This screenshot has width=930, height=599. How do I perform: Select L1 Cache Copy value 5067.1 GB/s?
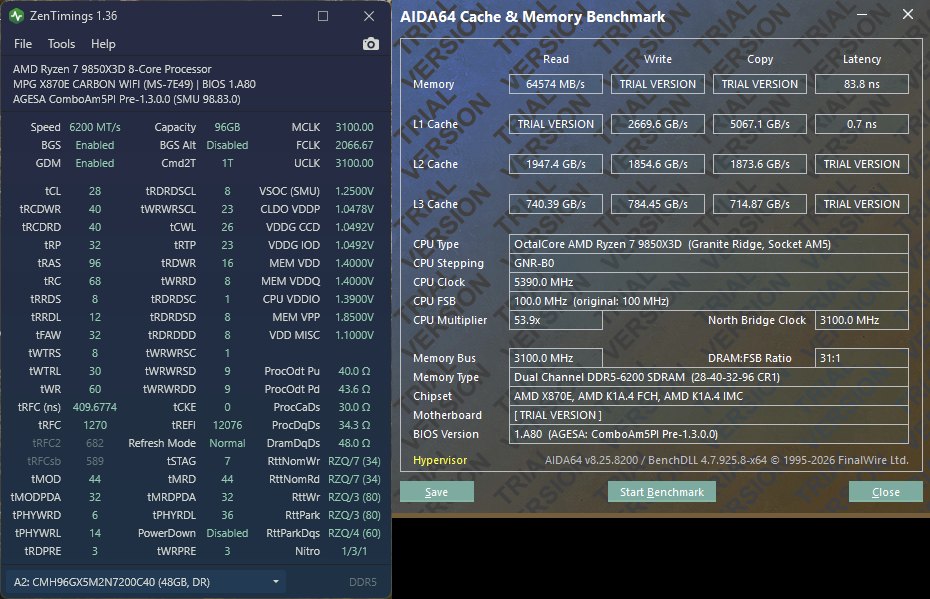point(760,124)
